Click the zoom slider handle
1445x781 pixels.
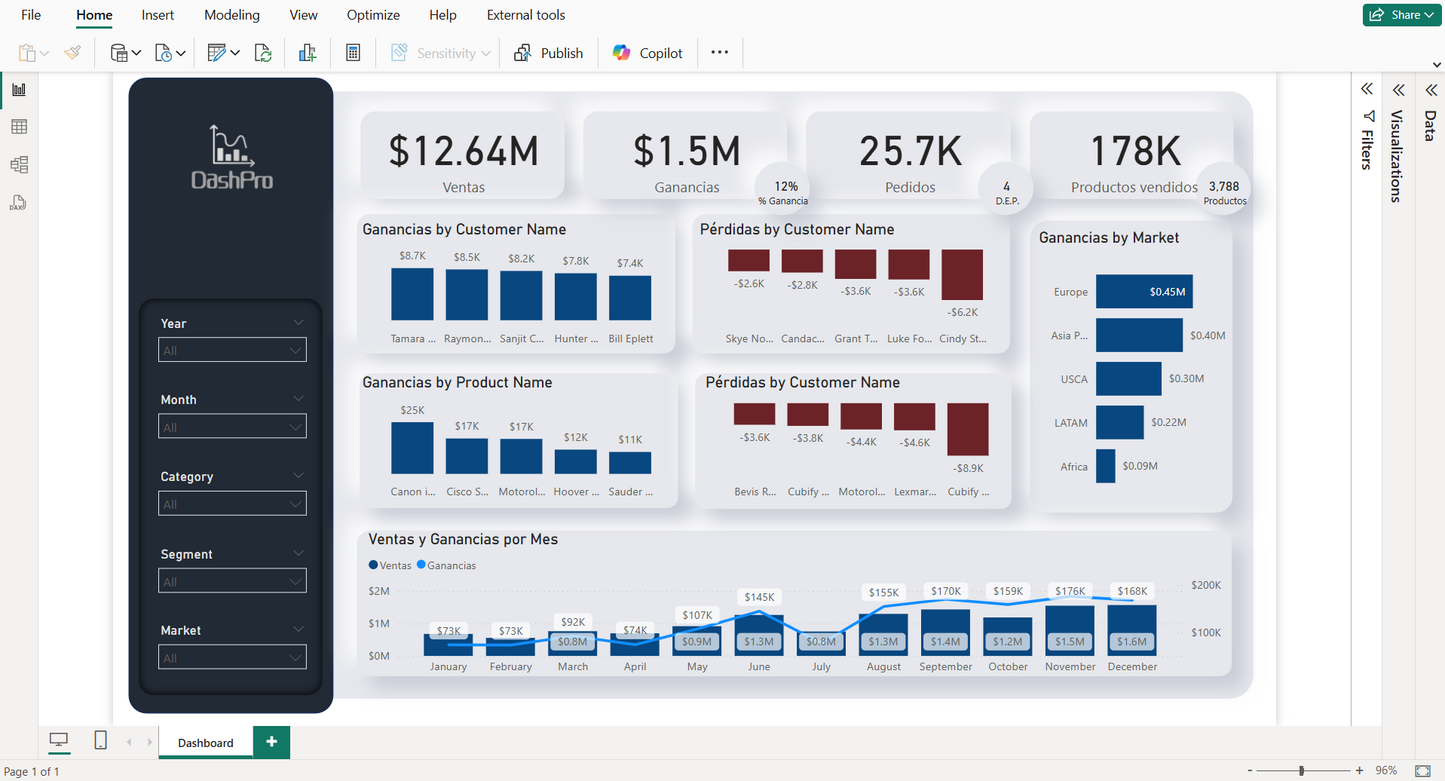1301,771
